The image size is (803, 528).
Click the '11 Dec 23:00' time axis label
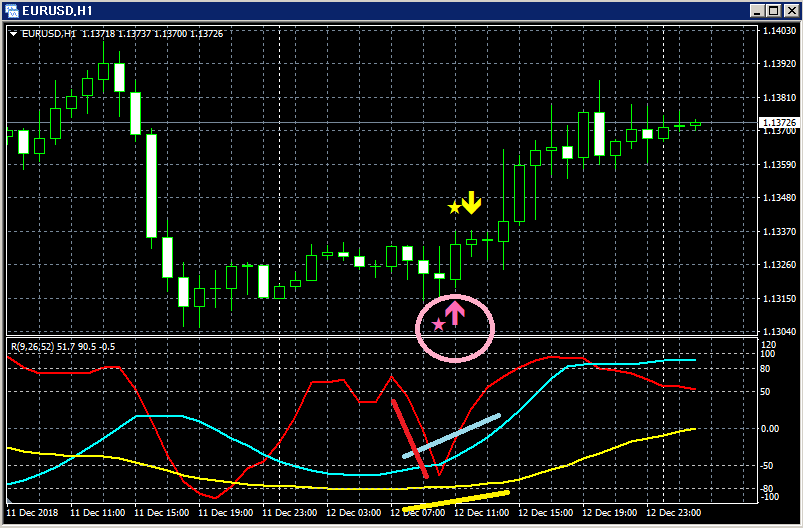[289, 513]
